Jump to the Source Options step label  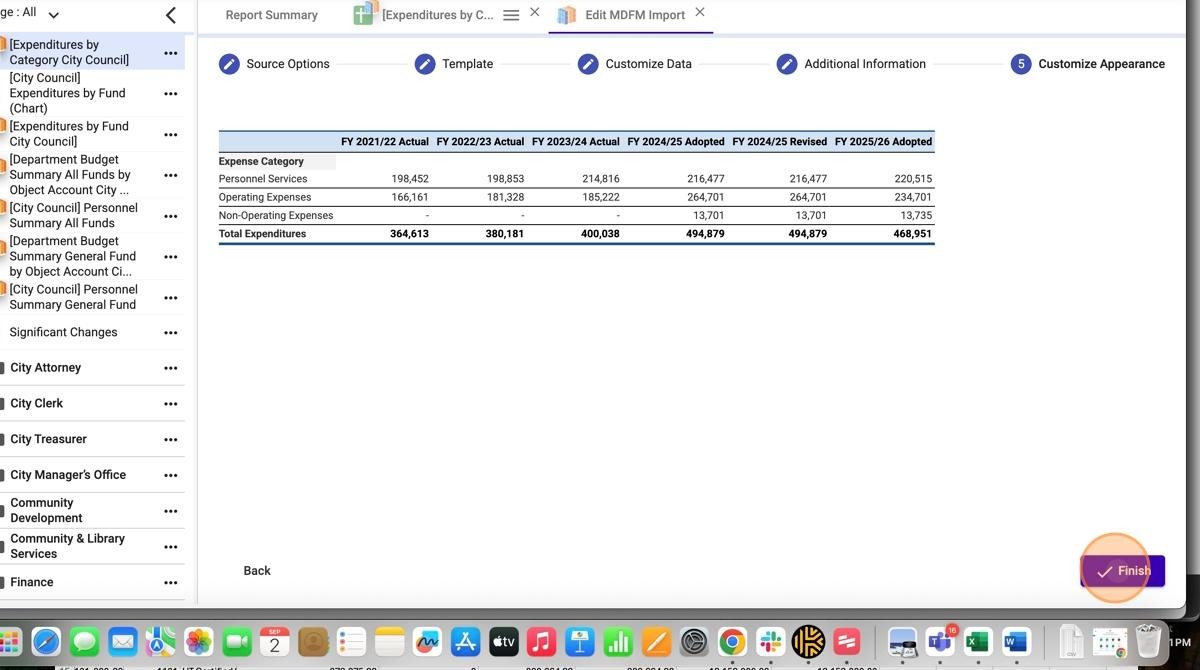288,64
